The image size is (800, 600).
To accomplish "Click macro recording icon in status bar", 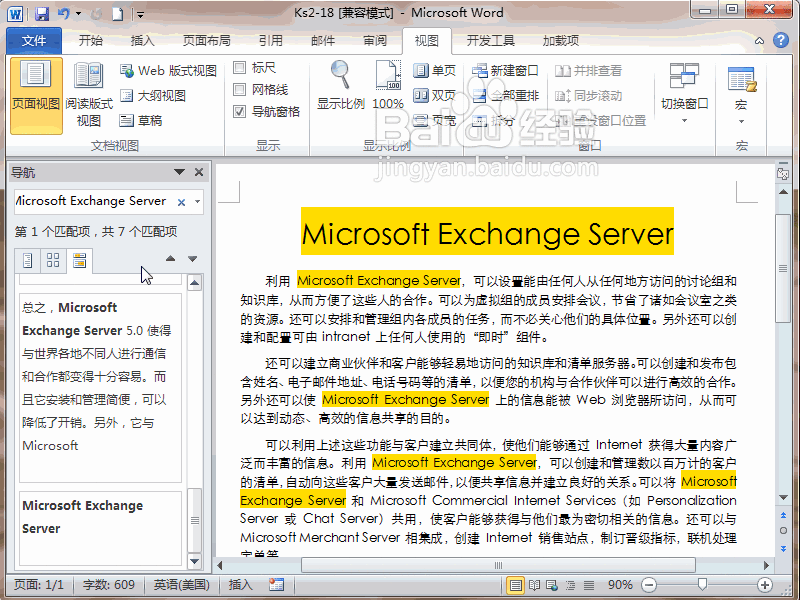I will click(276, 585).
